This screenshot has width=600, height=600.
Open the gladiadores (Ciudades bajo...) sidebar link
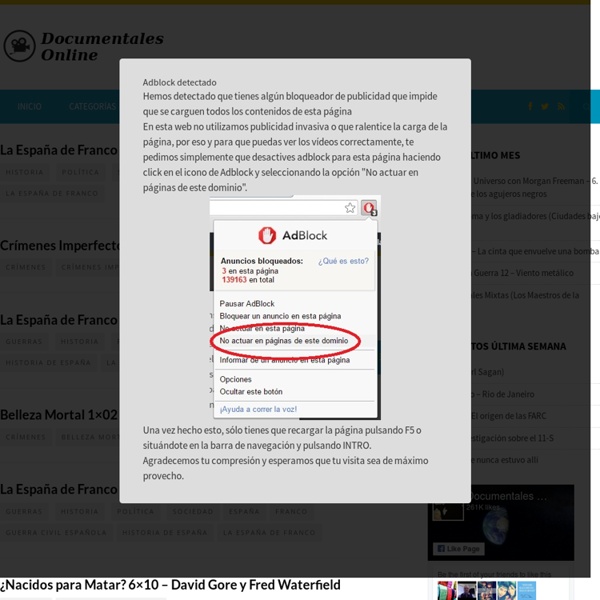click(x=535, y=216)
